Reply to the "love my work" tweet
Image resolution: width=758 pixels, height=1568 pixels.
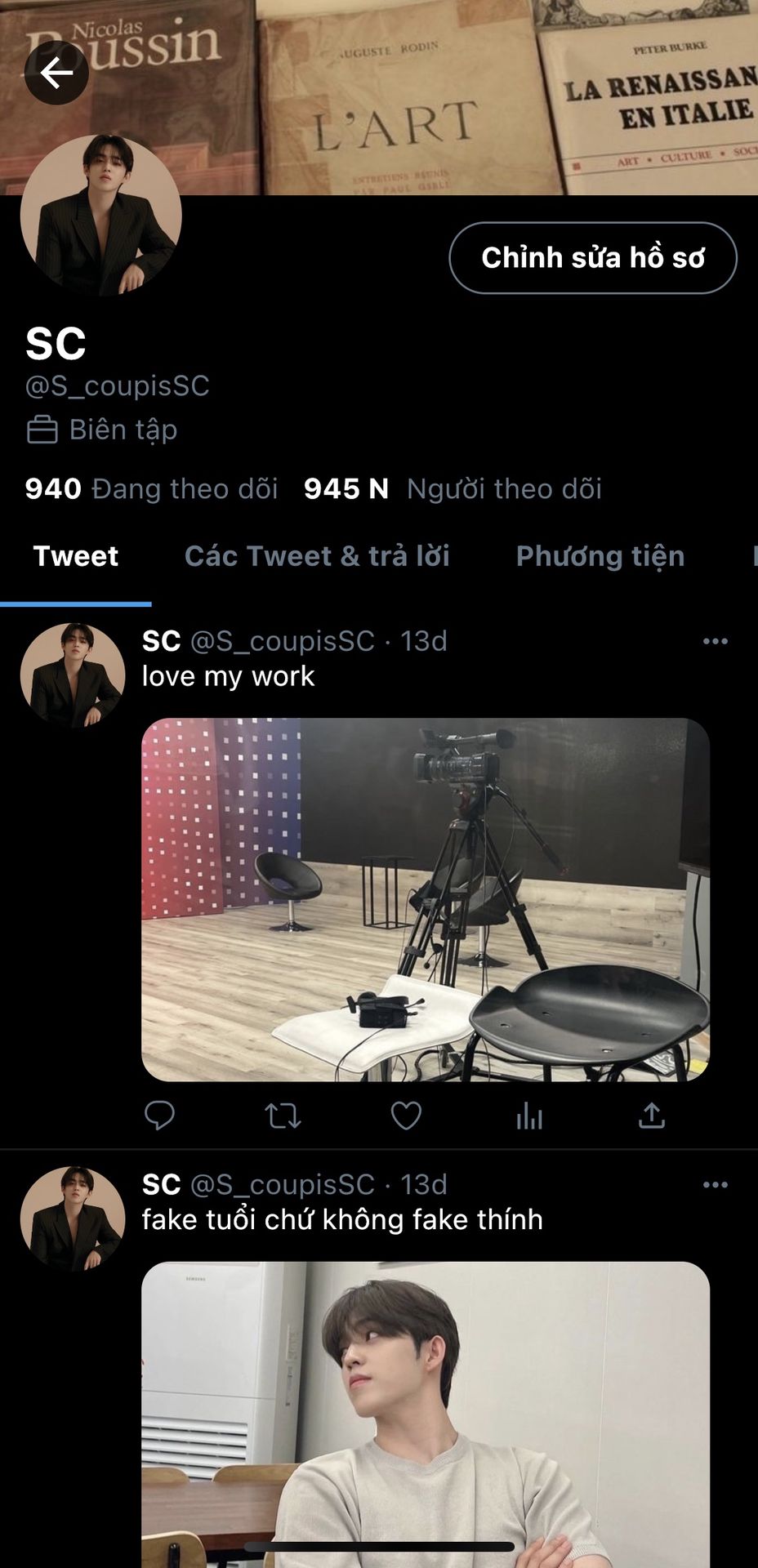(x=159, y=1115)
